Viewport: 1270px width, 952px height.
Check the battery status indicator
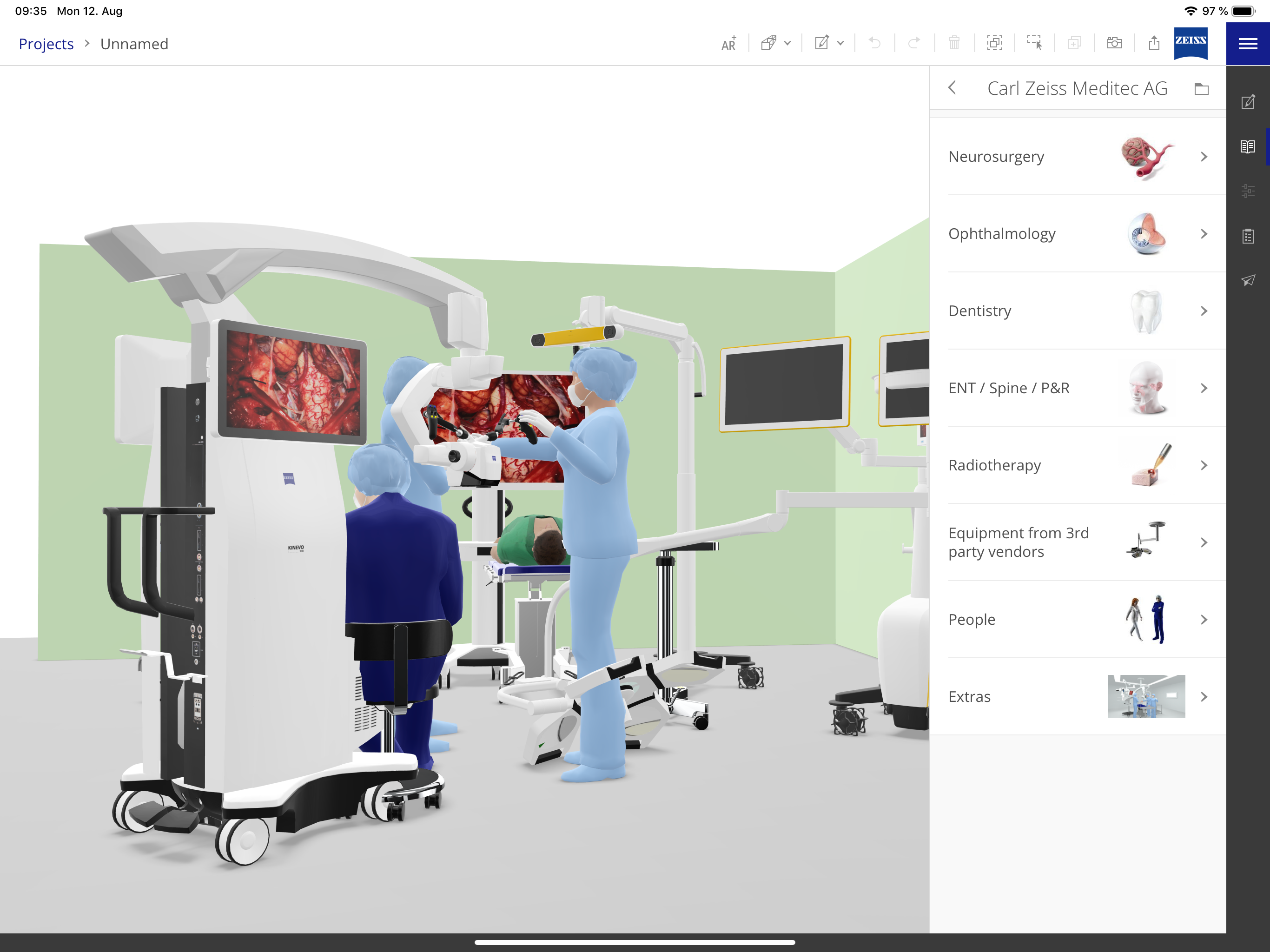(1244, 11)
